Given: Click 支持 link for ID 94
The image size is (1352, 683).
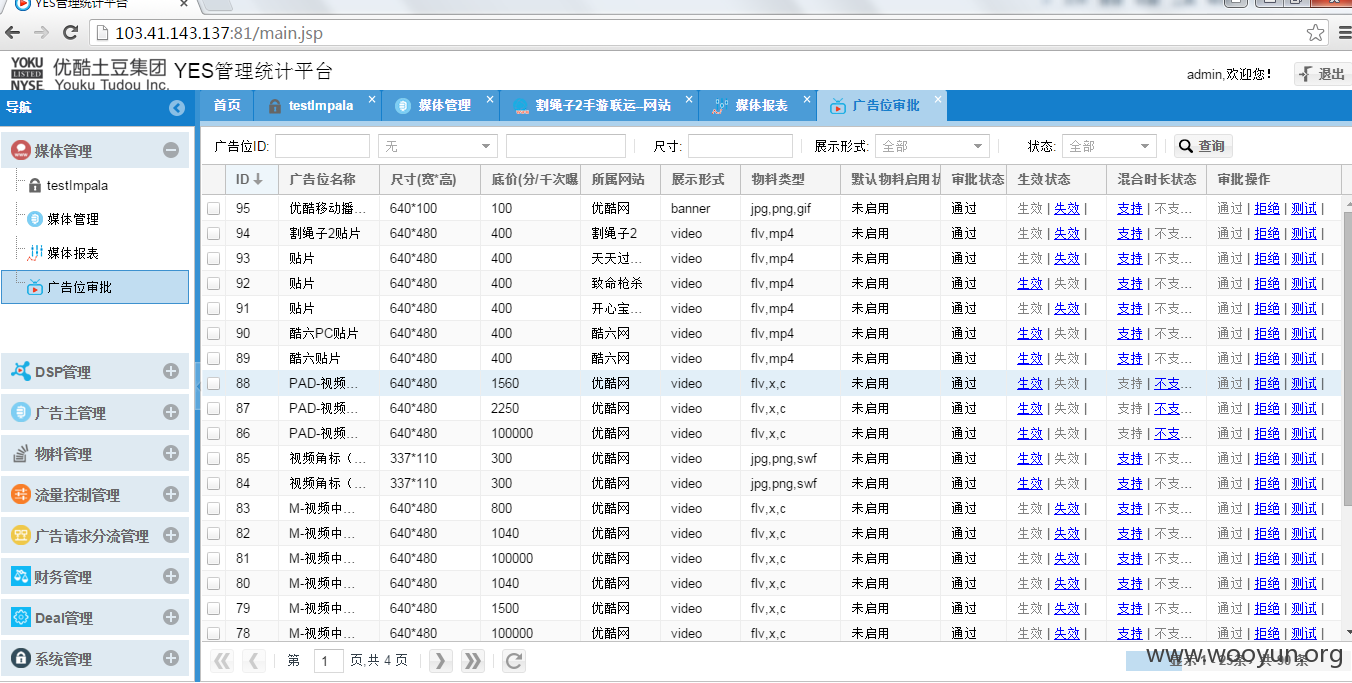Looking at the screenshot, I should click(x=1130, y=233).
